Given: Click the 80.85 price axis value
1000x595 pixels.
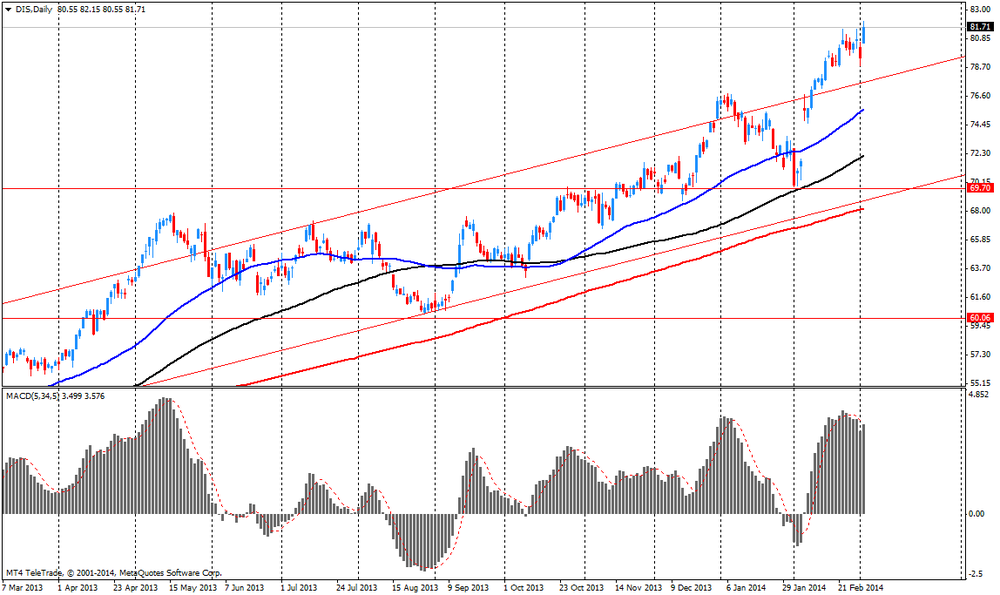Looking at the screenshot, I should [x=980, y=38].
